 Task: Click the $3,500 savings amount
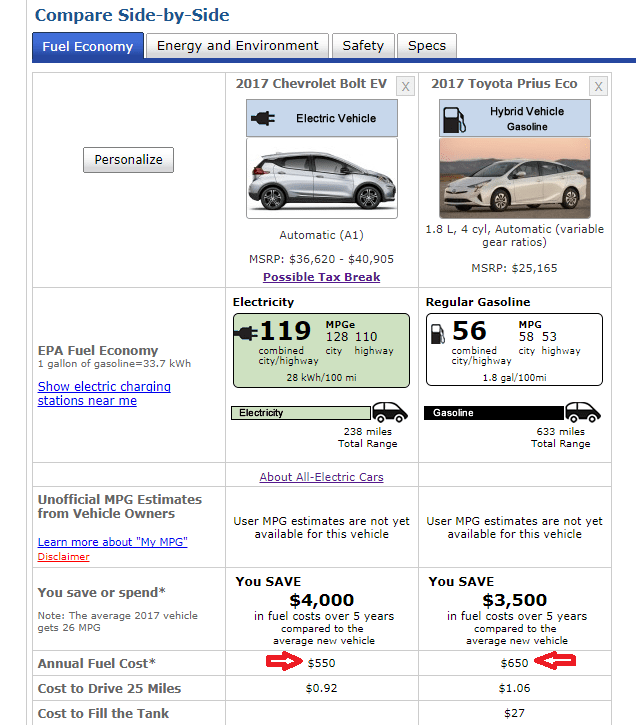(514, 600)
